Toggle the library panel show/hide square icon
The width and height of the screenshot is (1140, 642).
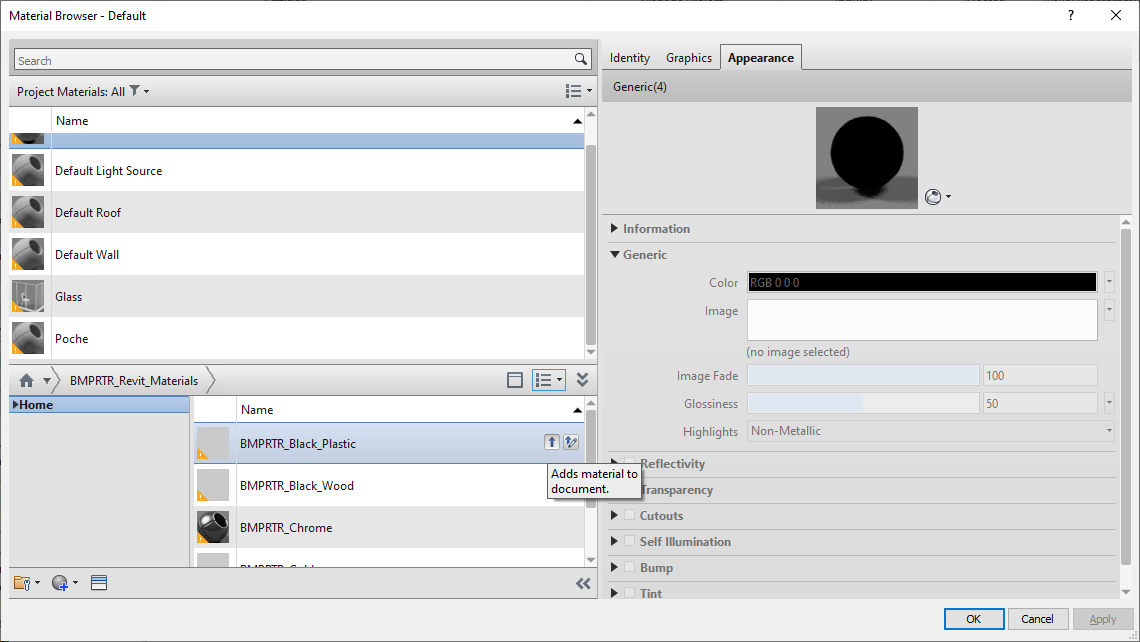[x=515, y=380]
